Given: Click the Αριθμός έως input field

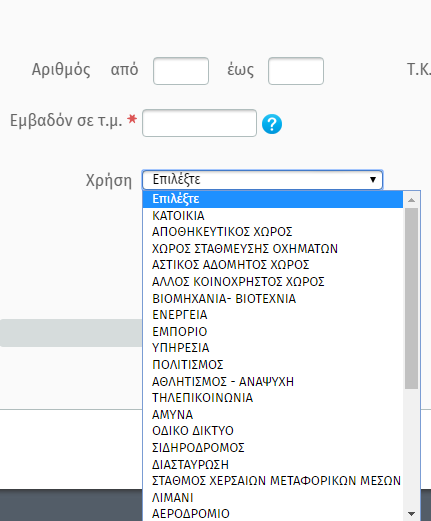Looking at the screenshot, I should (296, 71).
